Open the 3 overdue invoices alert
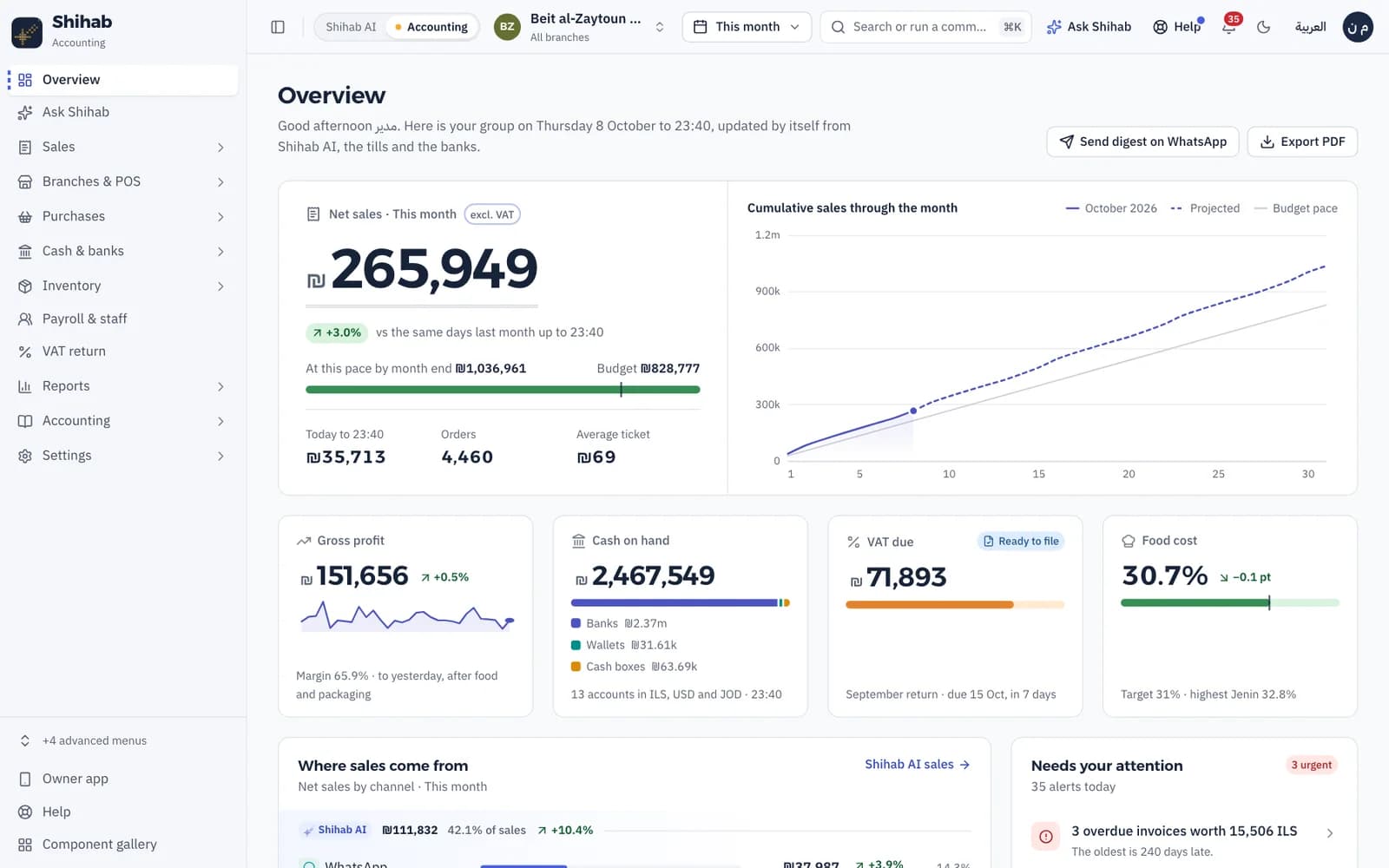 tap(1184, 839)
